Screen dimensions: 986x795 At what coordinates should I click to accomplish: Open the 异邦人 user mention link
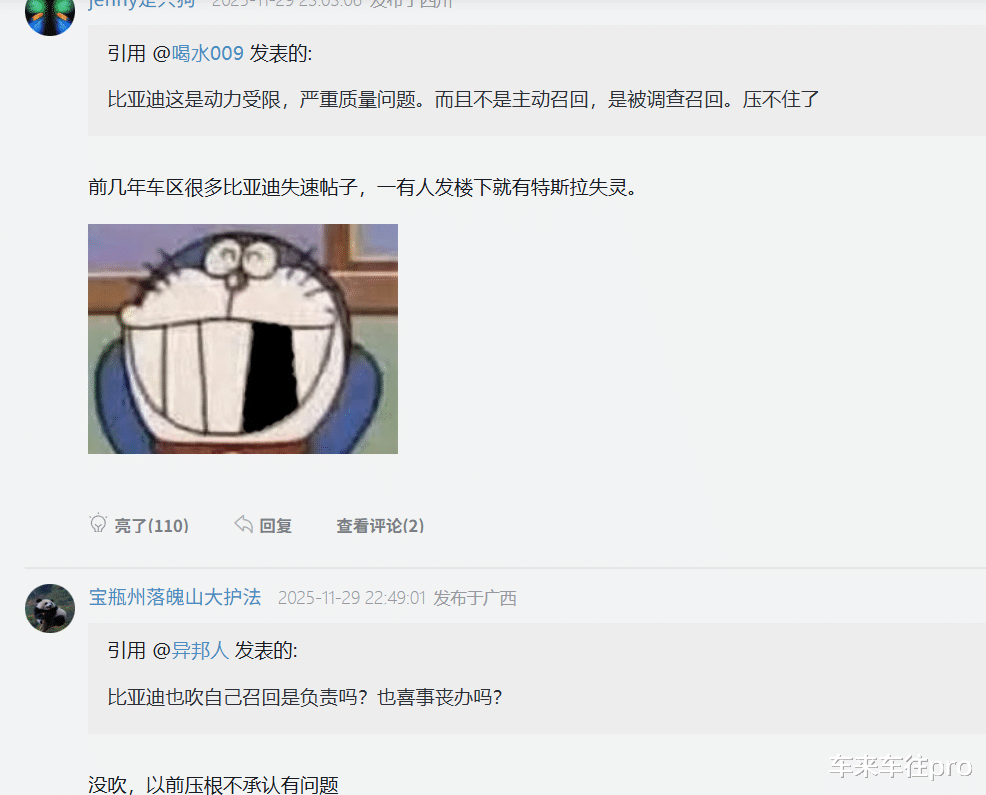click(x=200, y=650)
